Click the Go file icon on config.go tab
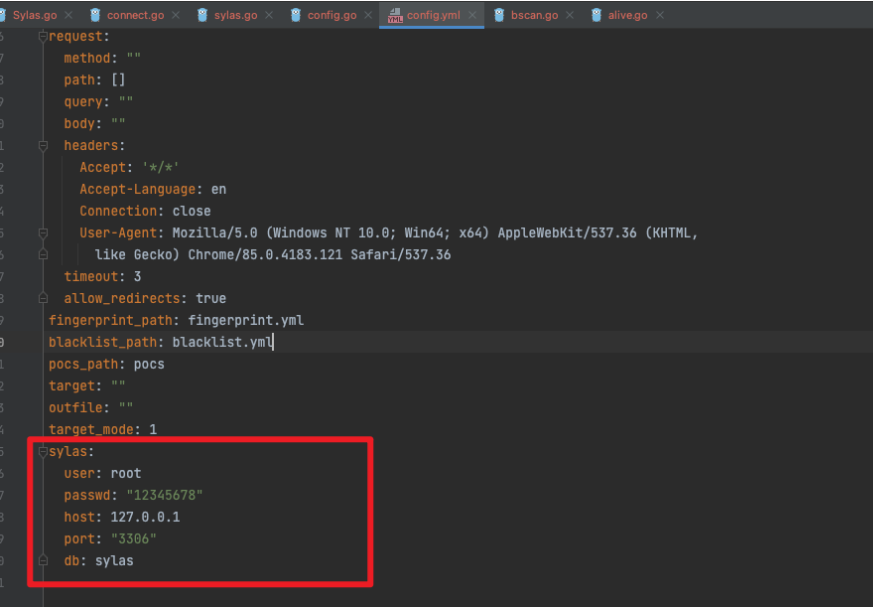873x607 pixels. pyautogui.click(x=296, y=15)
